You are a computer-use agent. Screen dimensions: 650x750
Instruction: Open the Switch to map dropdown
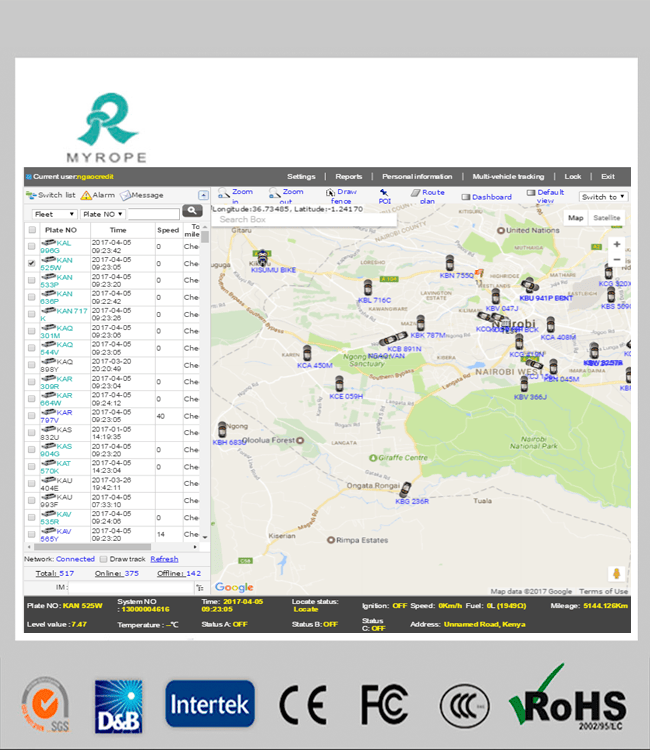coord(603,197)
